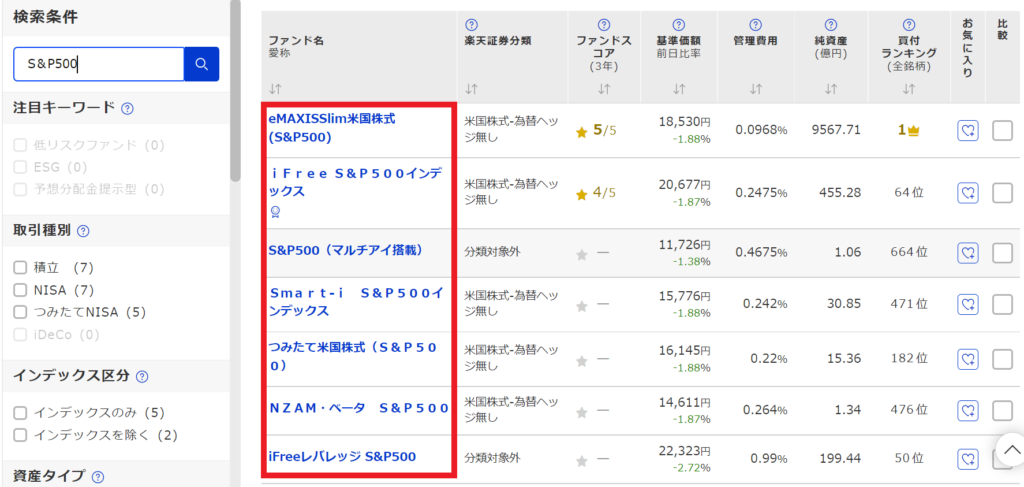Tick compare box for Smart-i S&P500インデックス

1002,304
